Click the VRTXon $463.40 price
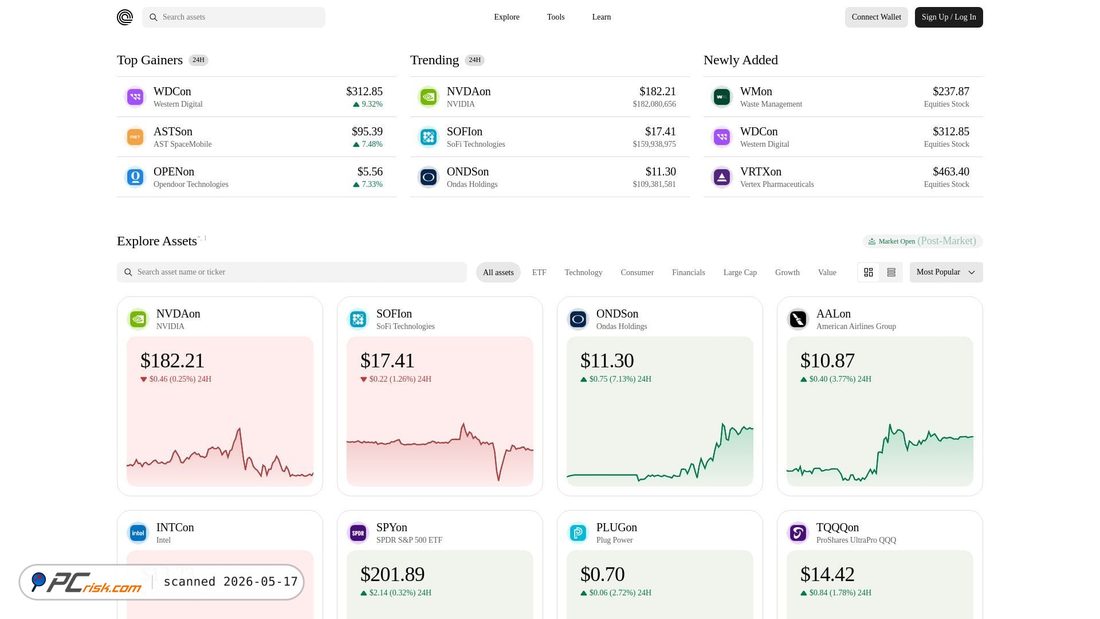The image size is (1100, 619). 951,171
